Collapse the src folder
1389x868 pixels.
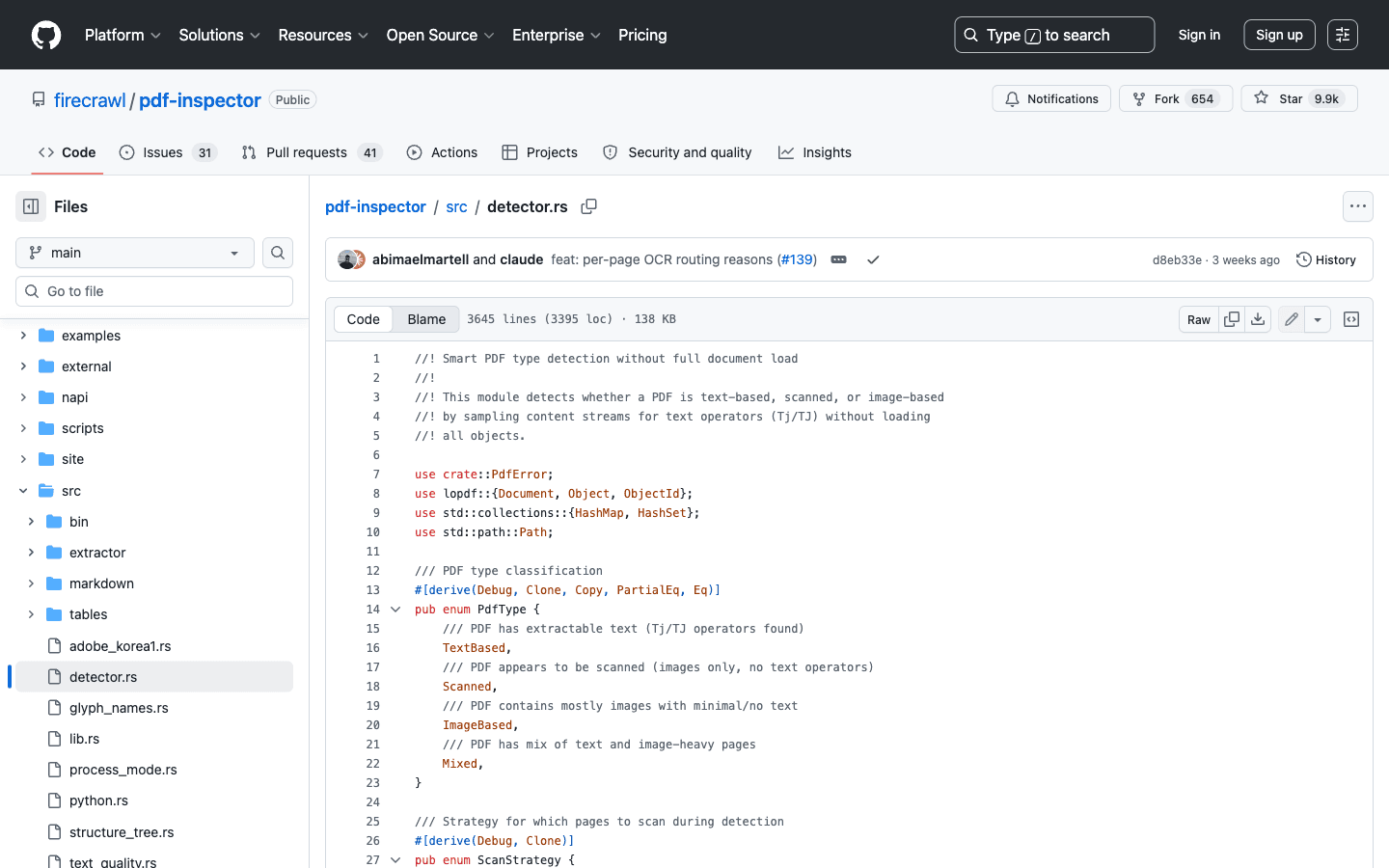23,491
